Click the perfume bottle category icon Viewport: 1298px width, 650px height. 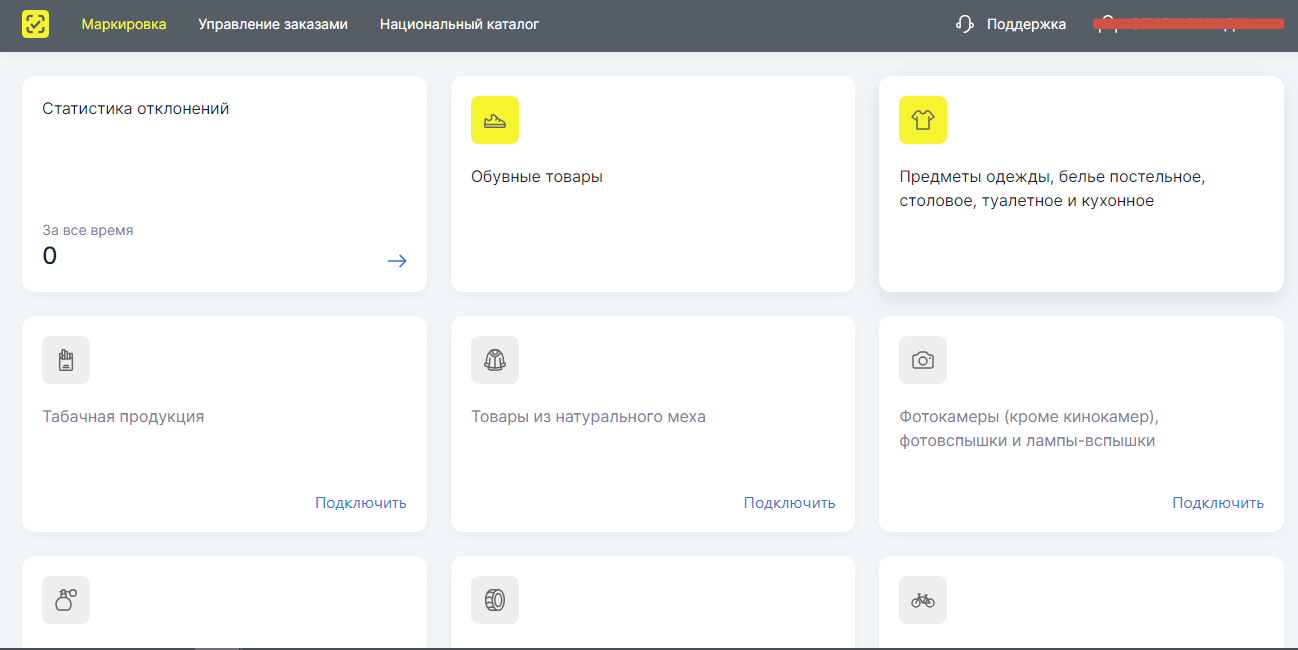tap(65, 600)
